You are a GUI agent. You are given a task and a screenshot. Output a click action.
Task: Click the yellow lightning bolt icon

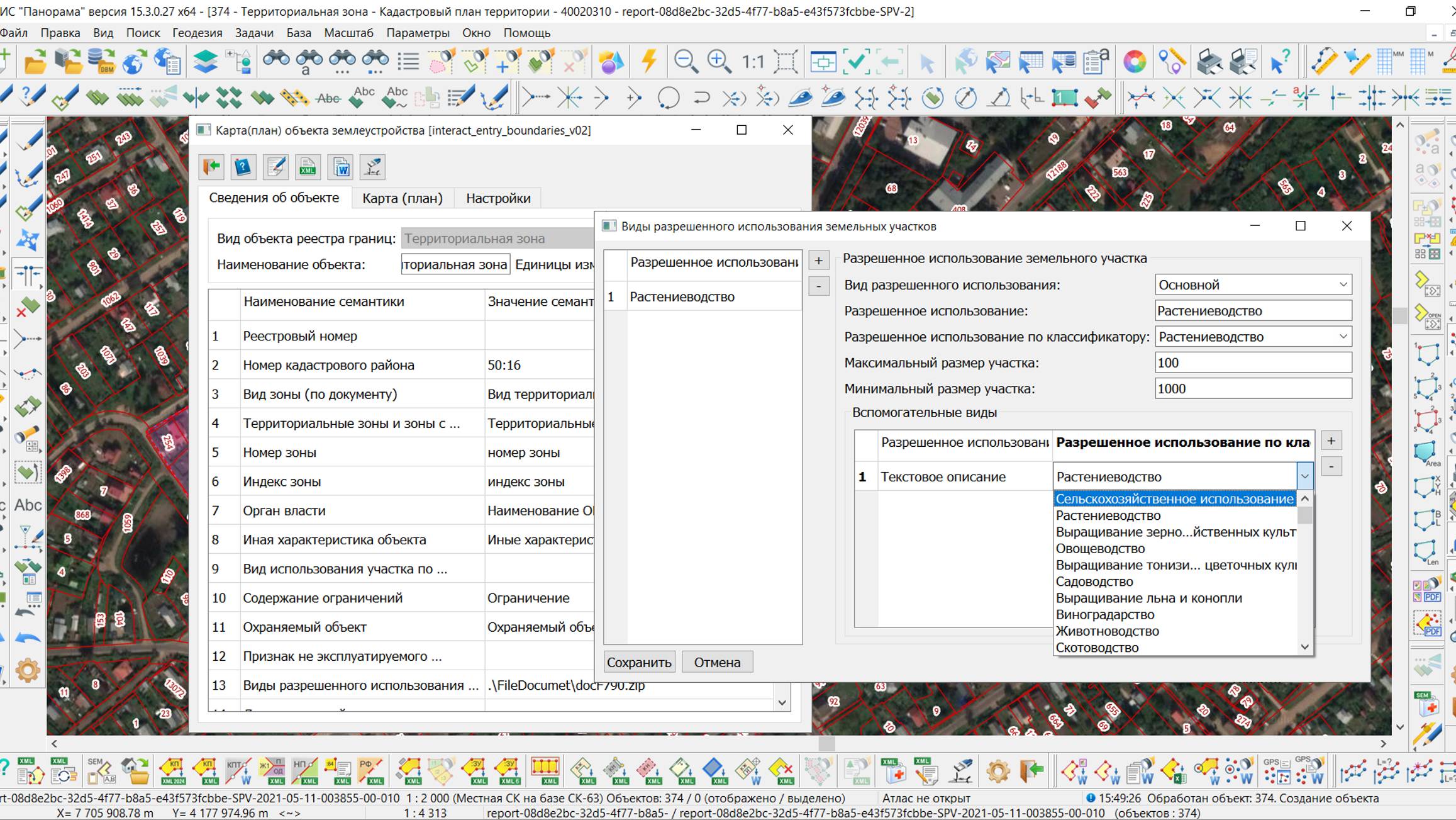(649, 62)
